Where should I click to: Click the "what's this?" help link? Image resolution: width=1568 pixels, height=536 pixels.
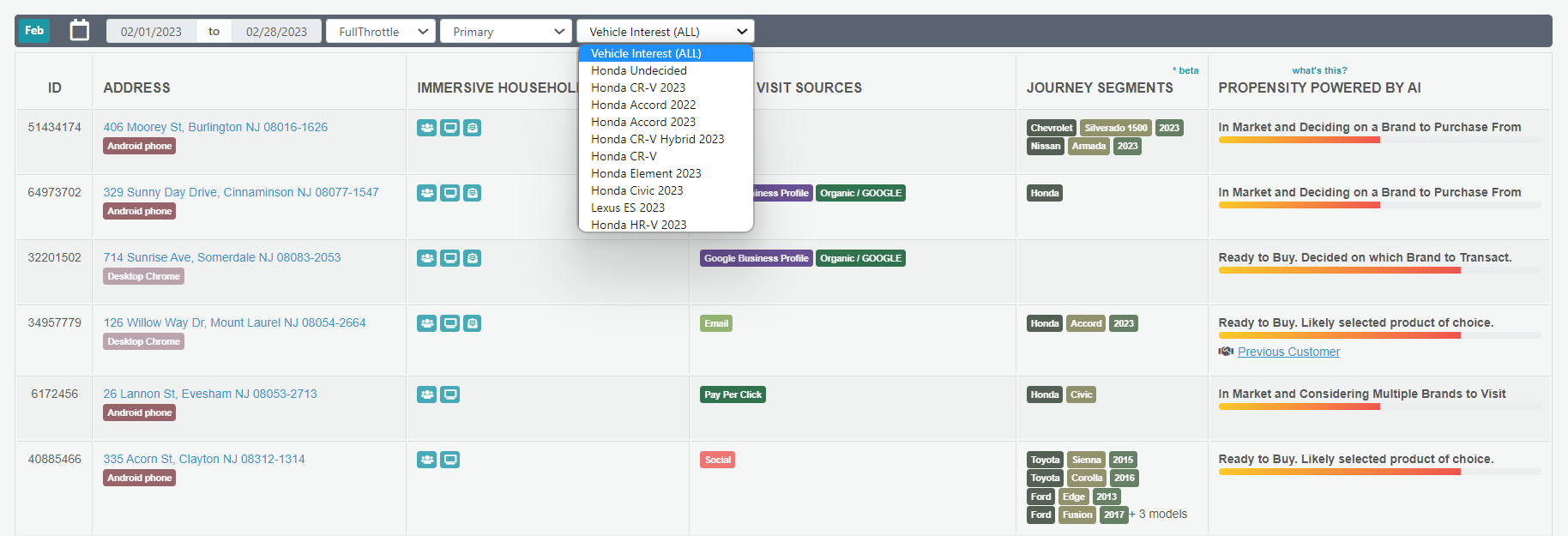click(x=1319, y=70)
